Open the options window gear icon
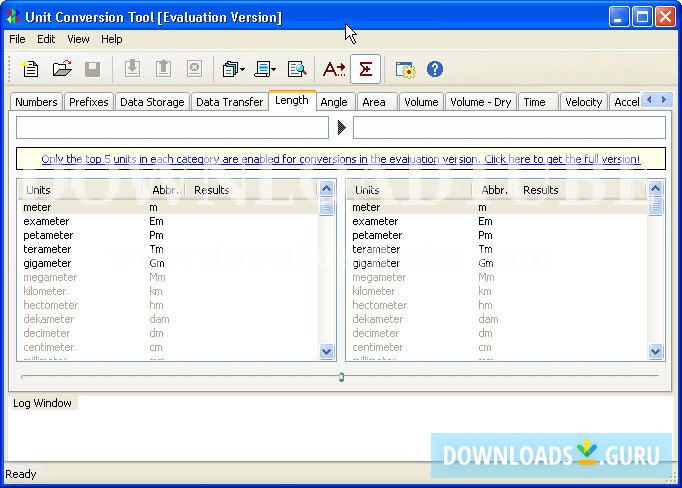Viewport: 682px width, 488px height. point(405,70)
